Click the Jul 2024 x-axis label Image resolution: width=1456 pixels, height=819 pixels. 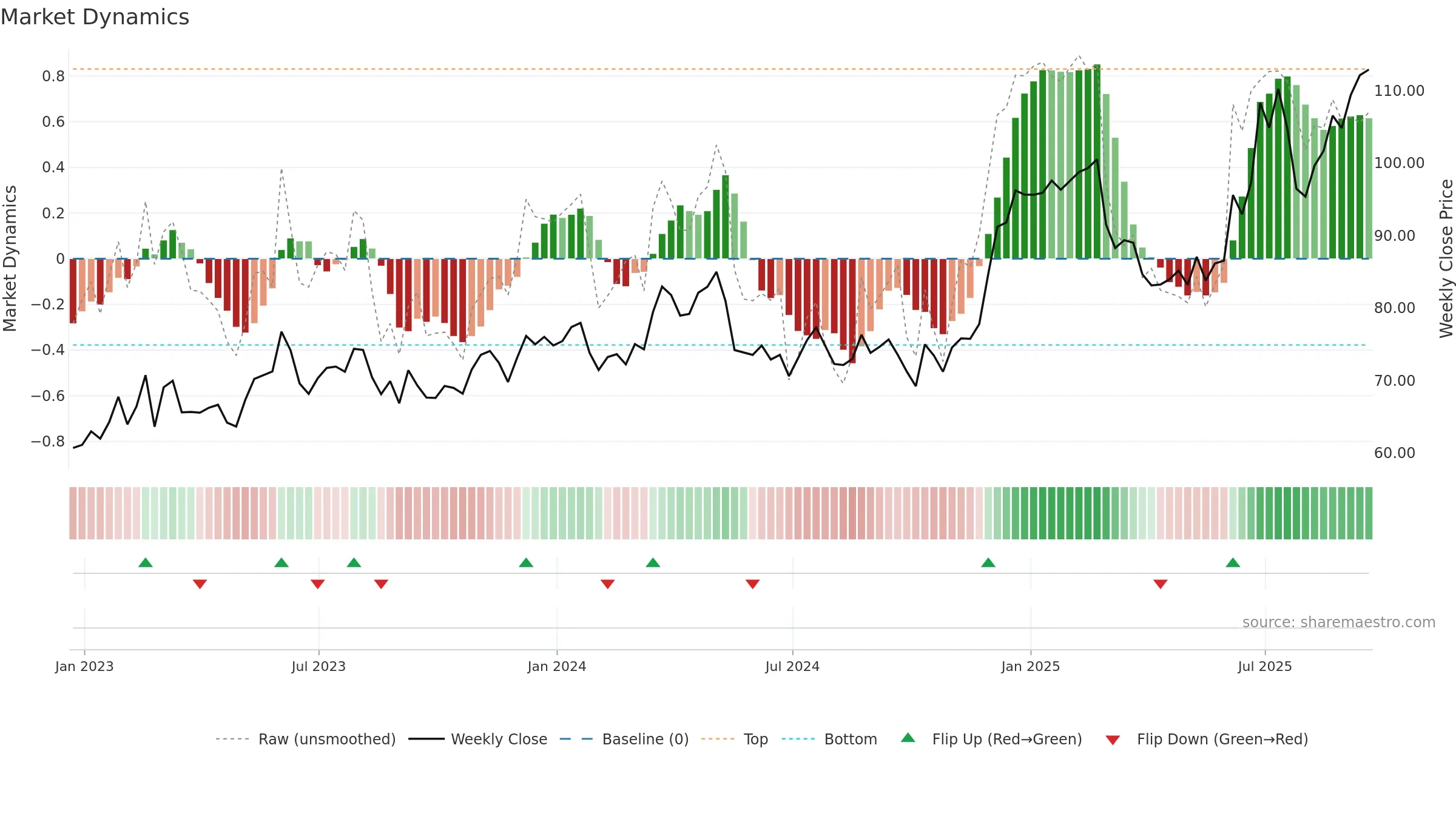(792, 666)
